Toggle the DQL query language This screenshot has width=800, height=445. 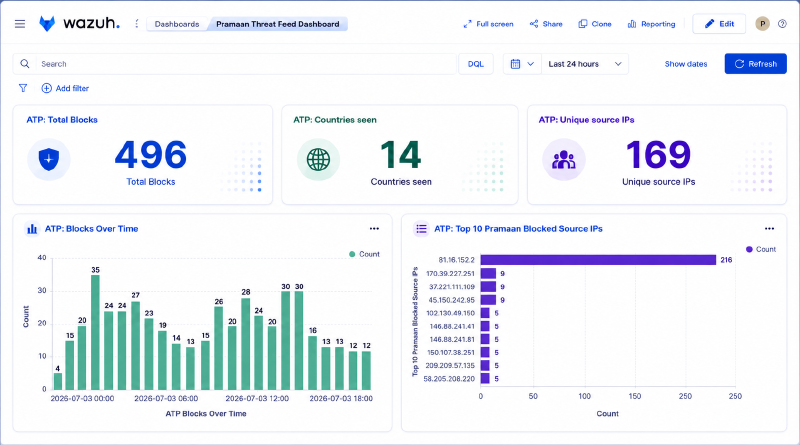coord(476,64)
